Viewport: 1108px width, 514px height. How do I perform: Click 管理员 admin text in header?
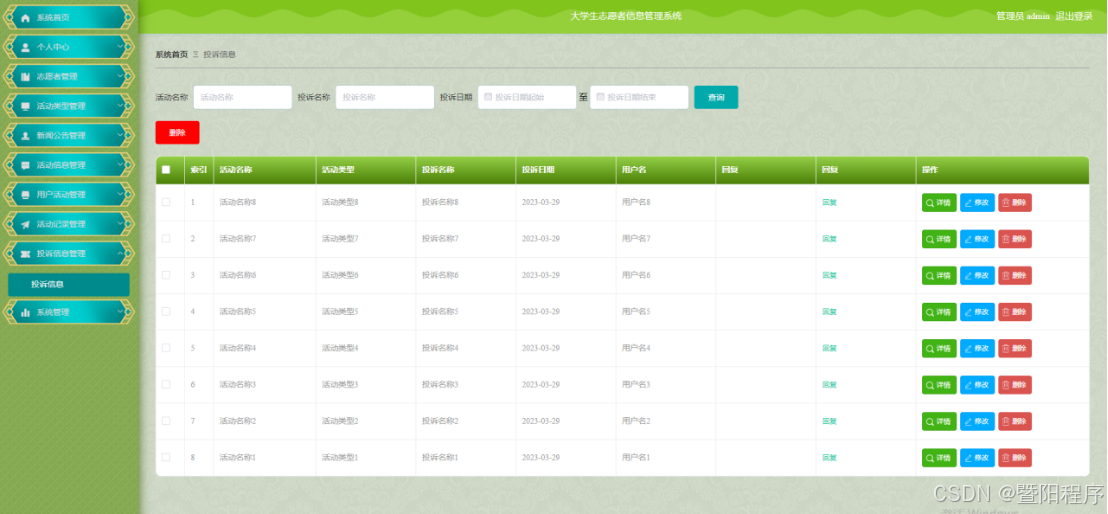(x=1022, y=16)
